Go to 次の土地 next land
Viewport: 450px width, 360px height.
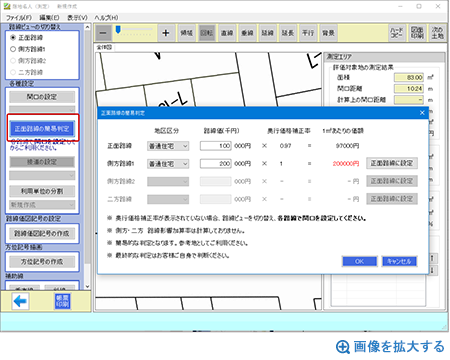coord(437,33)
